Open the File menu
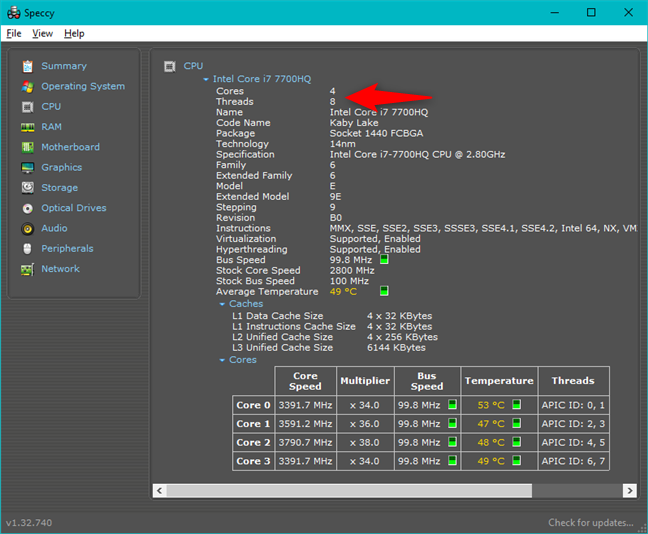 pos(14,33)
